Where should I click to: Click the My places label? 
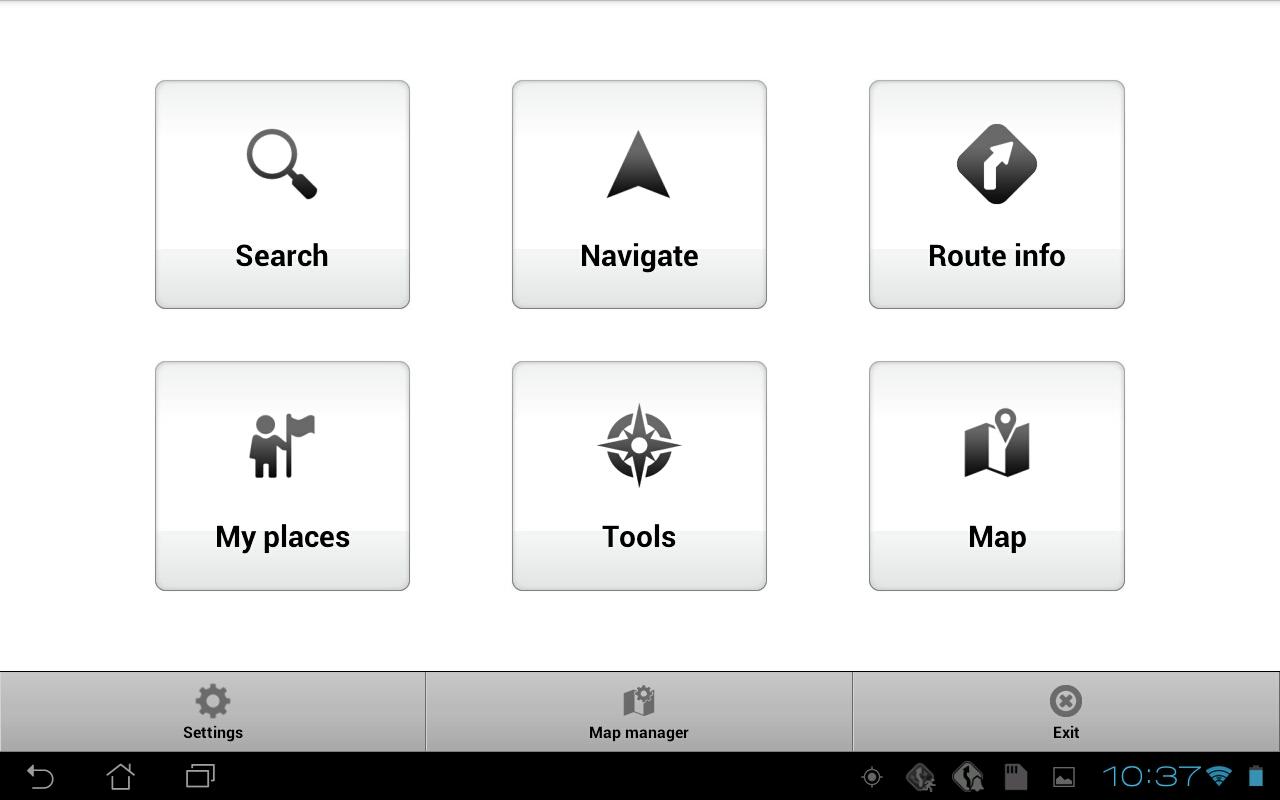282,537
